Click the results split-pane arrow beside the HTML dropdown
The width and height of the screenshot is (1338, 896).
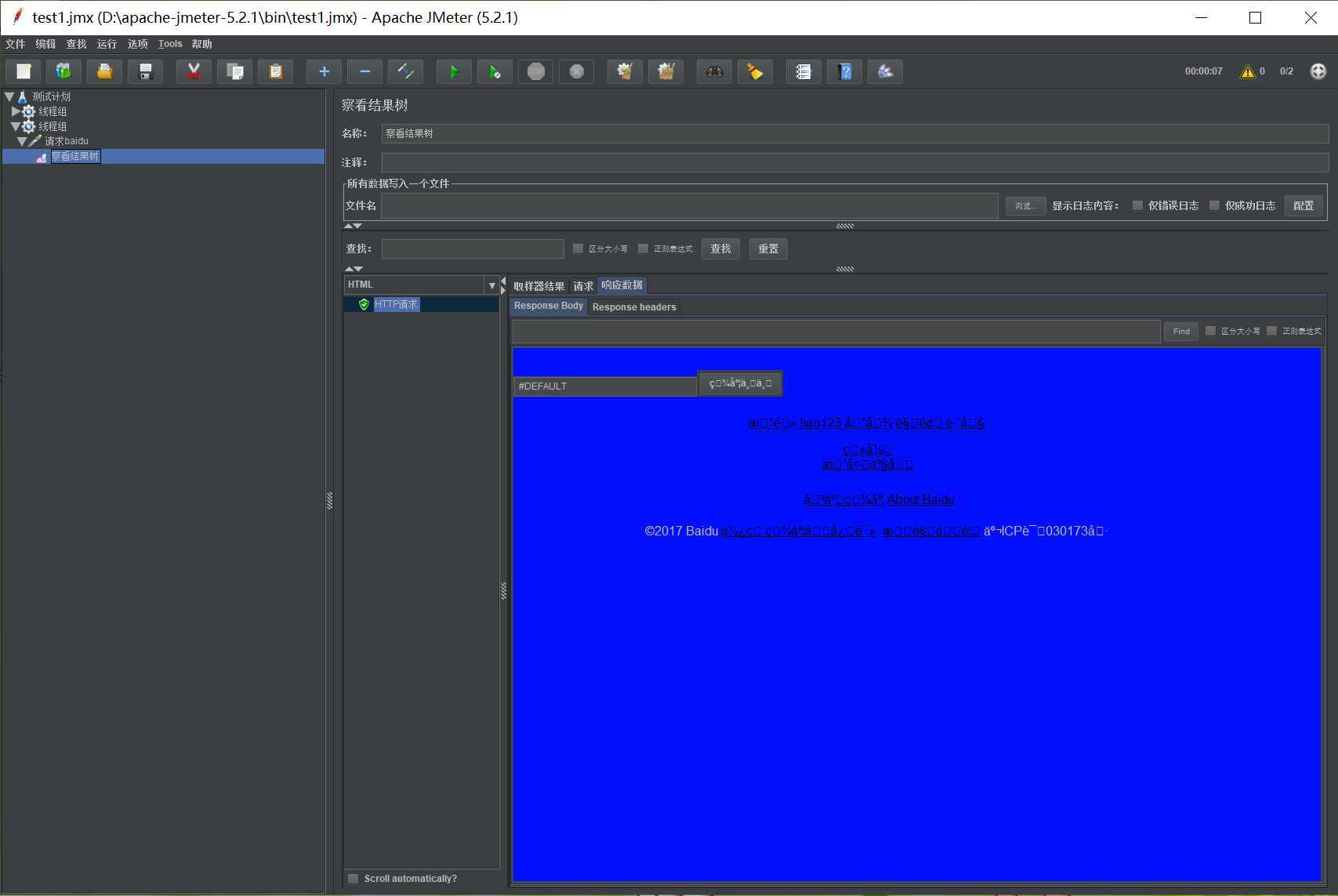click(x=503, y=285)
